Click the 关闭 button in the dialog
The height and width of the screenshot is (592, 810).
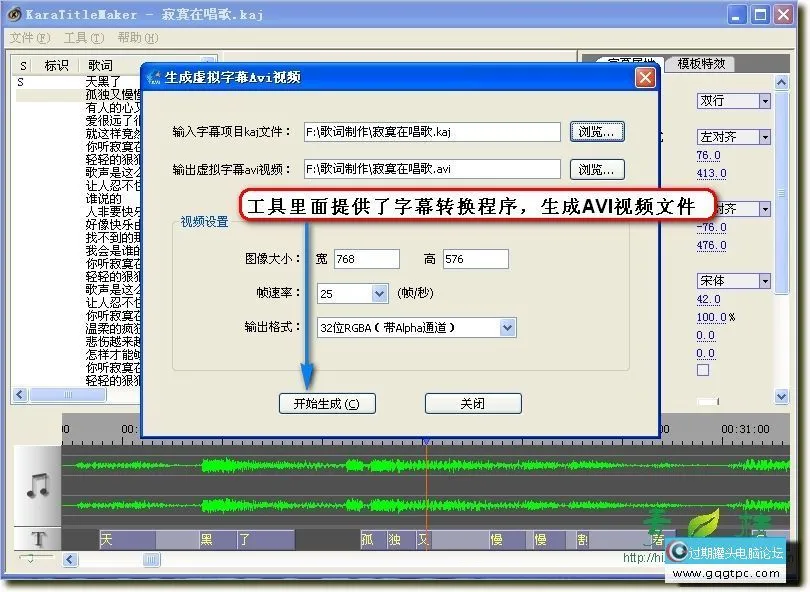[472, 403]
